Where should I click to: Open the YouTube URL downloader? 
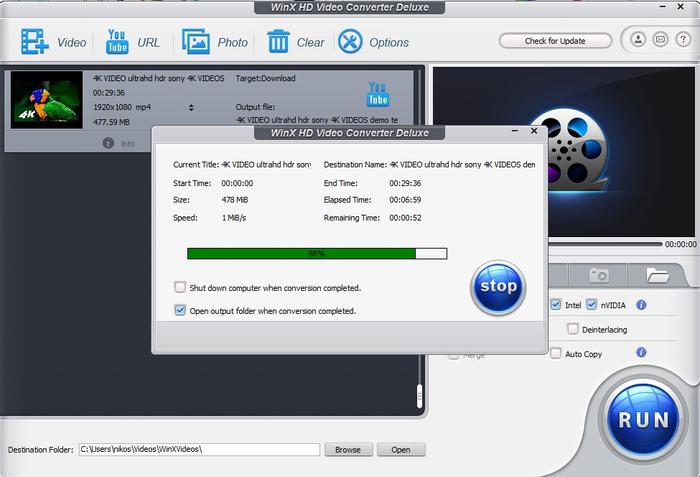117,42
